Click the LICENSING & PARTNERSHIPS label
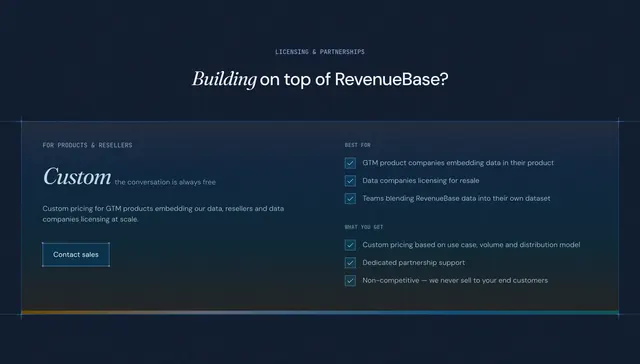 coord(320,52)
